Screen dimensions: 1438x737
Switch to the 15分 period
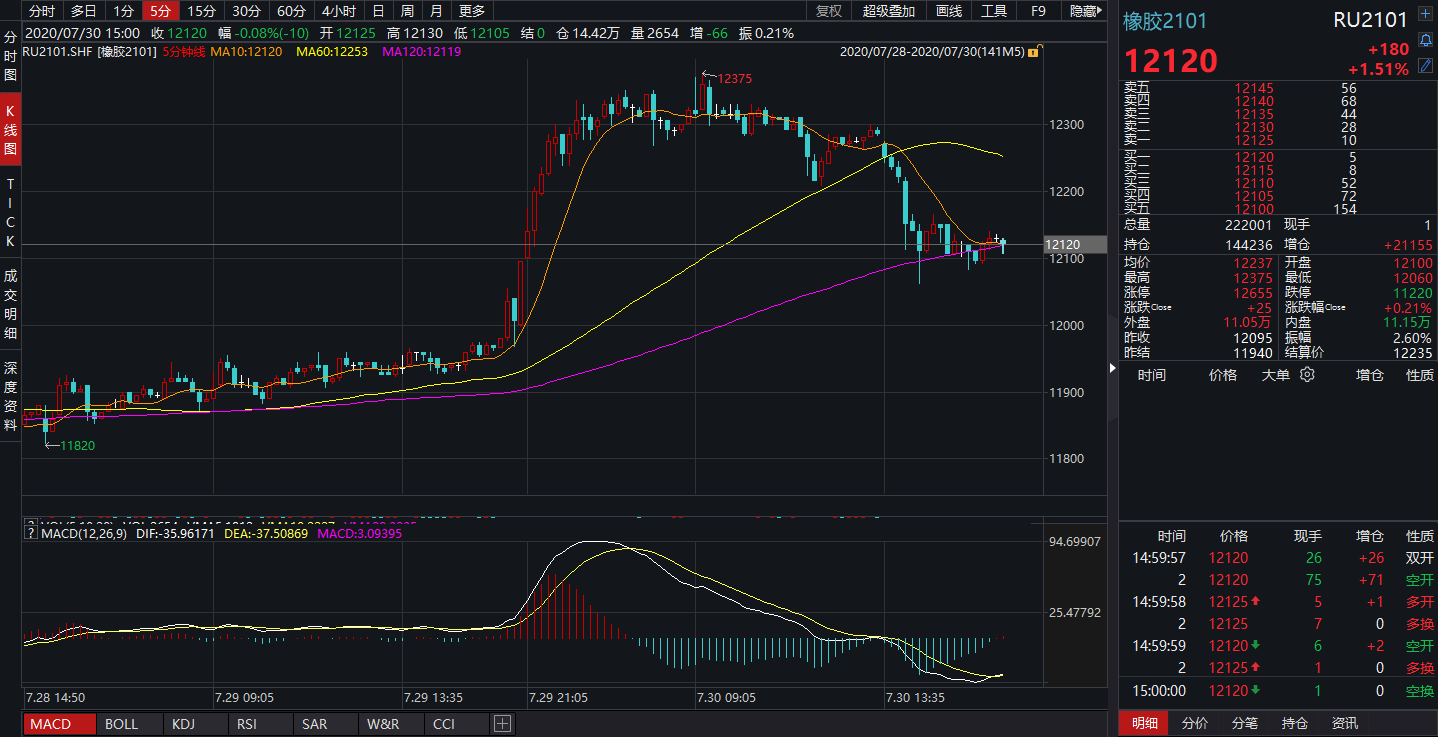click(x=202, y=11)
